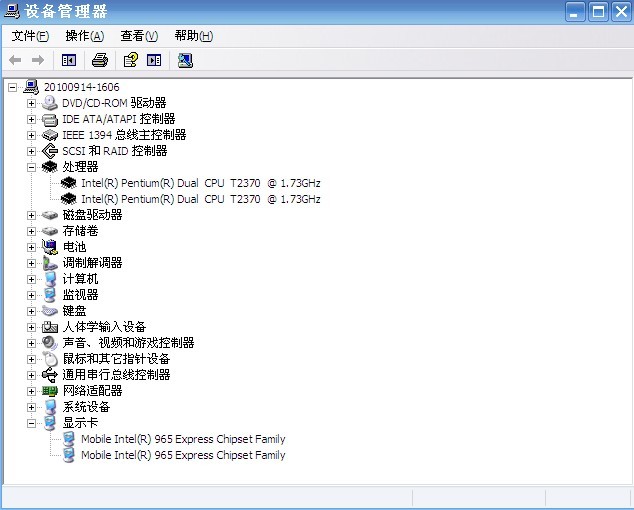Select the computer icon for 20100914-1606
This screenshot has height=510, width=634.
(x=32, y=87)
